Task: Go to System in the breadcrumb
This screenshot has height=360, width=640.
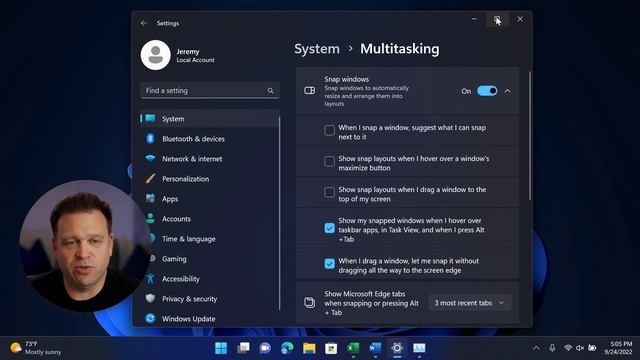Action: (x=317, y=49)
